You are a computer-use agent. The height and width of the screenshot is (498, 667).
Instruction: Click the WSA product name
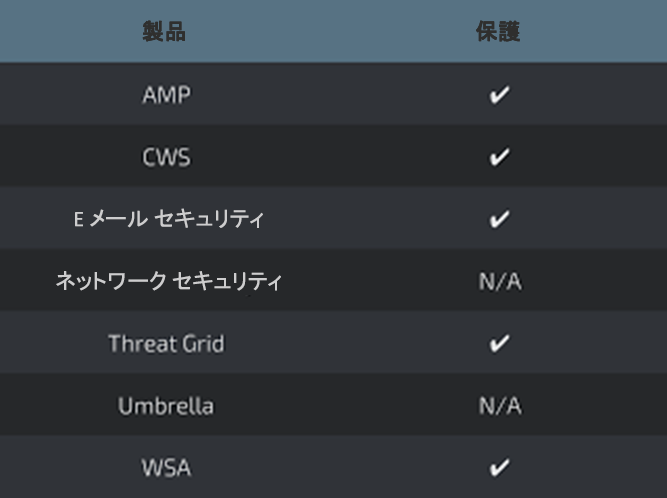(166, 467)
